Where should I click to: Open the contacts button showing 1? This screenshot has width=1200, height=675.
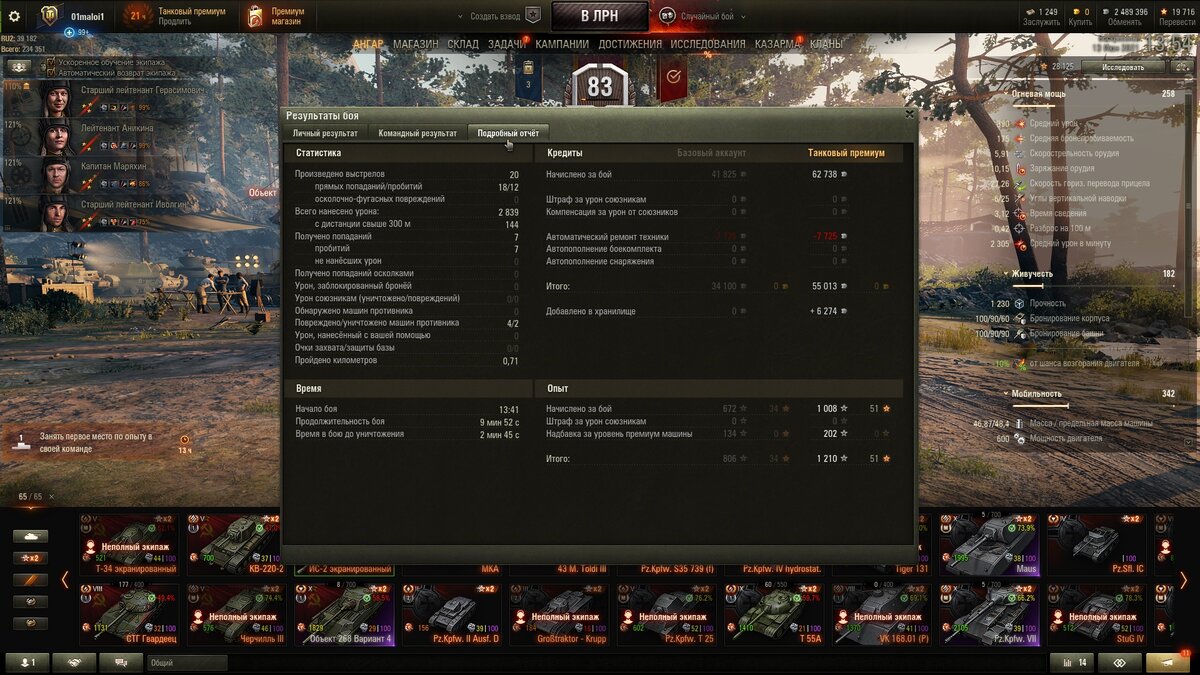[x=27, y=662]
